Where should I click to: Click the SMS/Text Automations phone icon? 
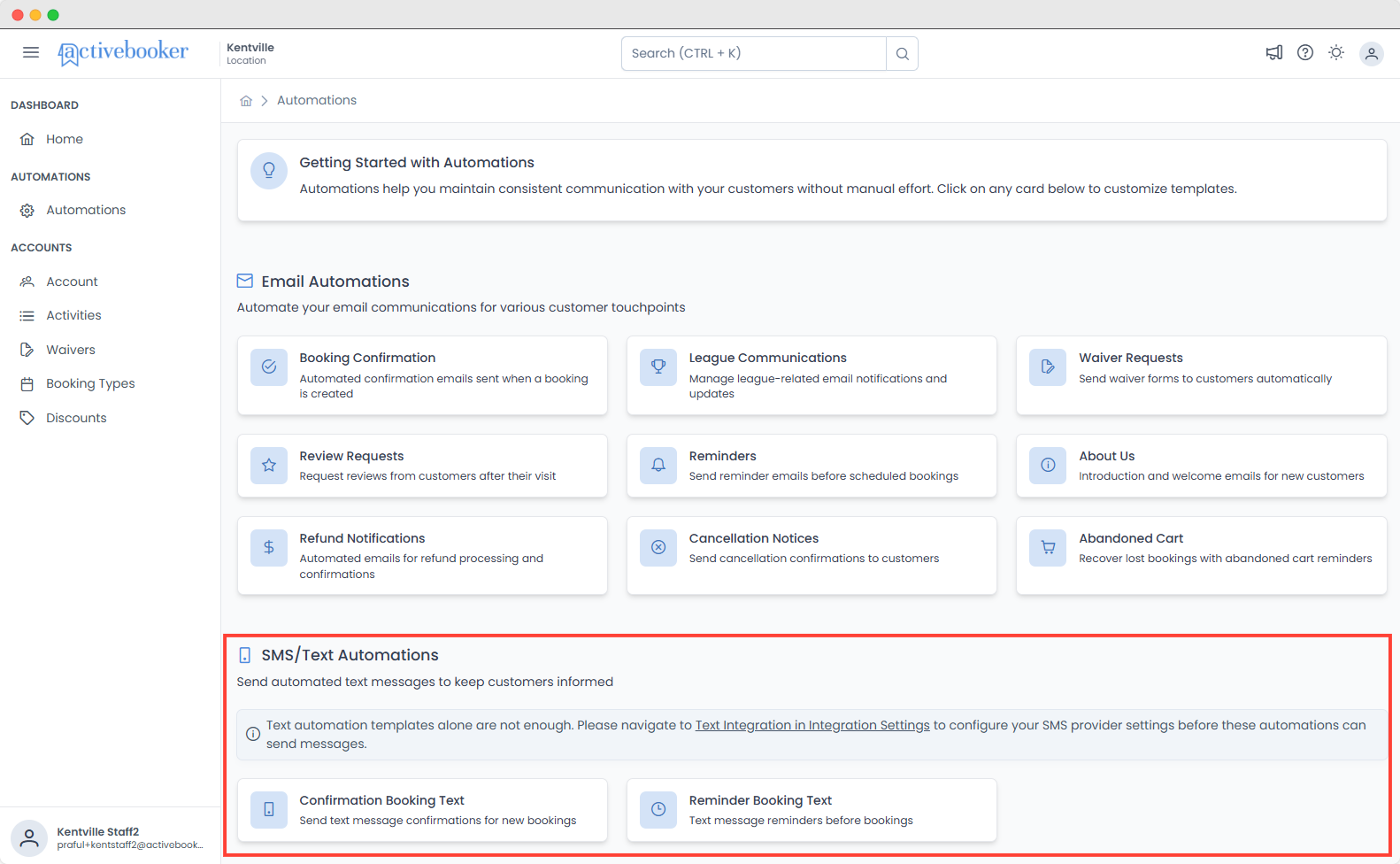tap(245, 655)
